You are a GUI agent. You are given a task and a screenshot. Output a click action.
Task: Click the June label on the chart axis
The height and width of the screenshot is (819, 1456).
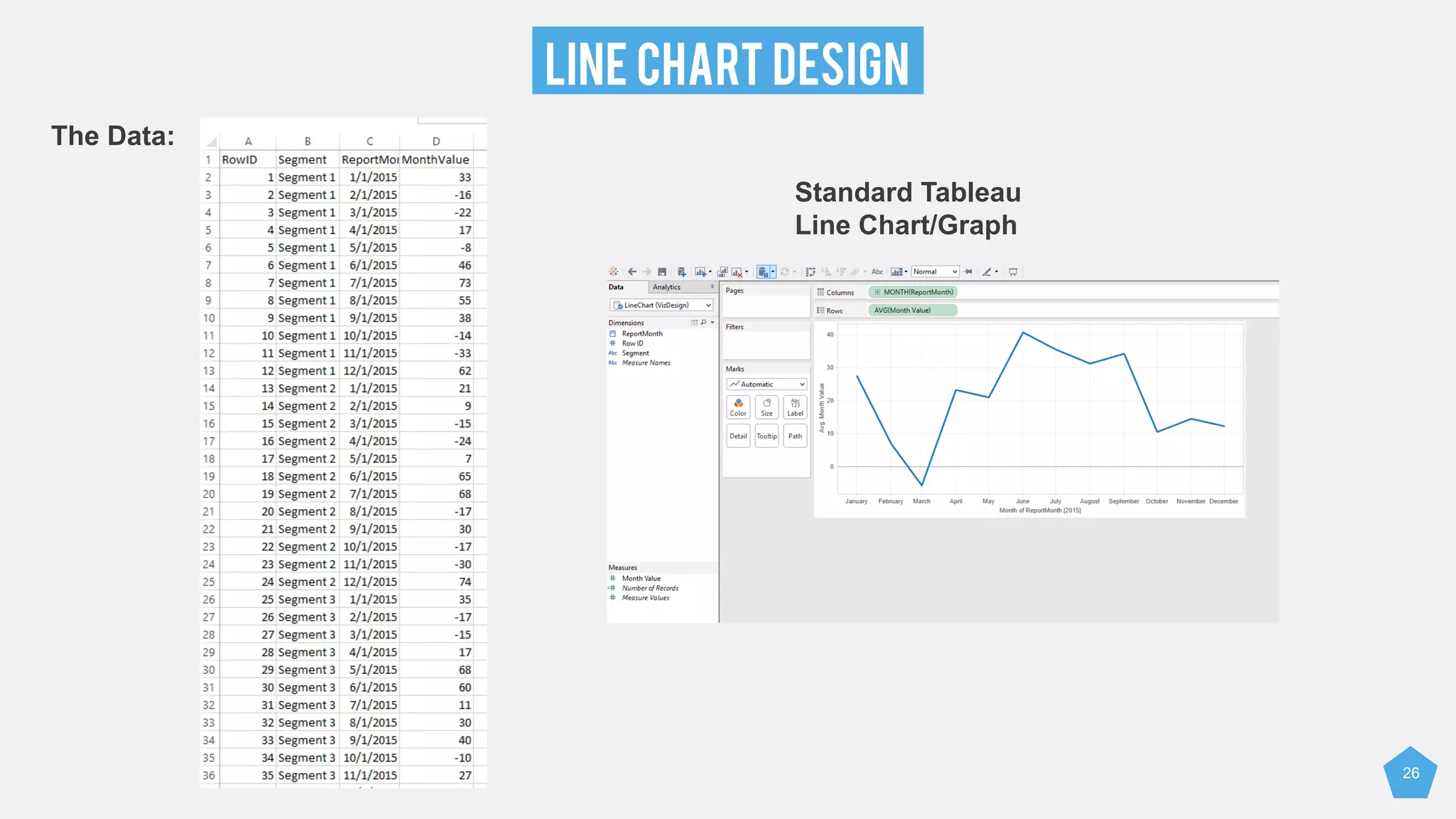tap(1022, 501)
